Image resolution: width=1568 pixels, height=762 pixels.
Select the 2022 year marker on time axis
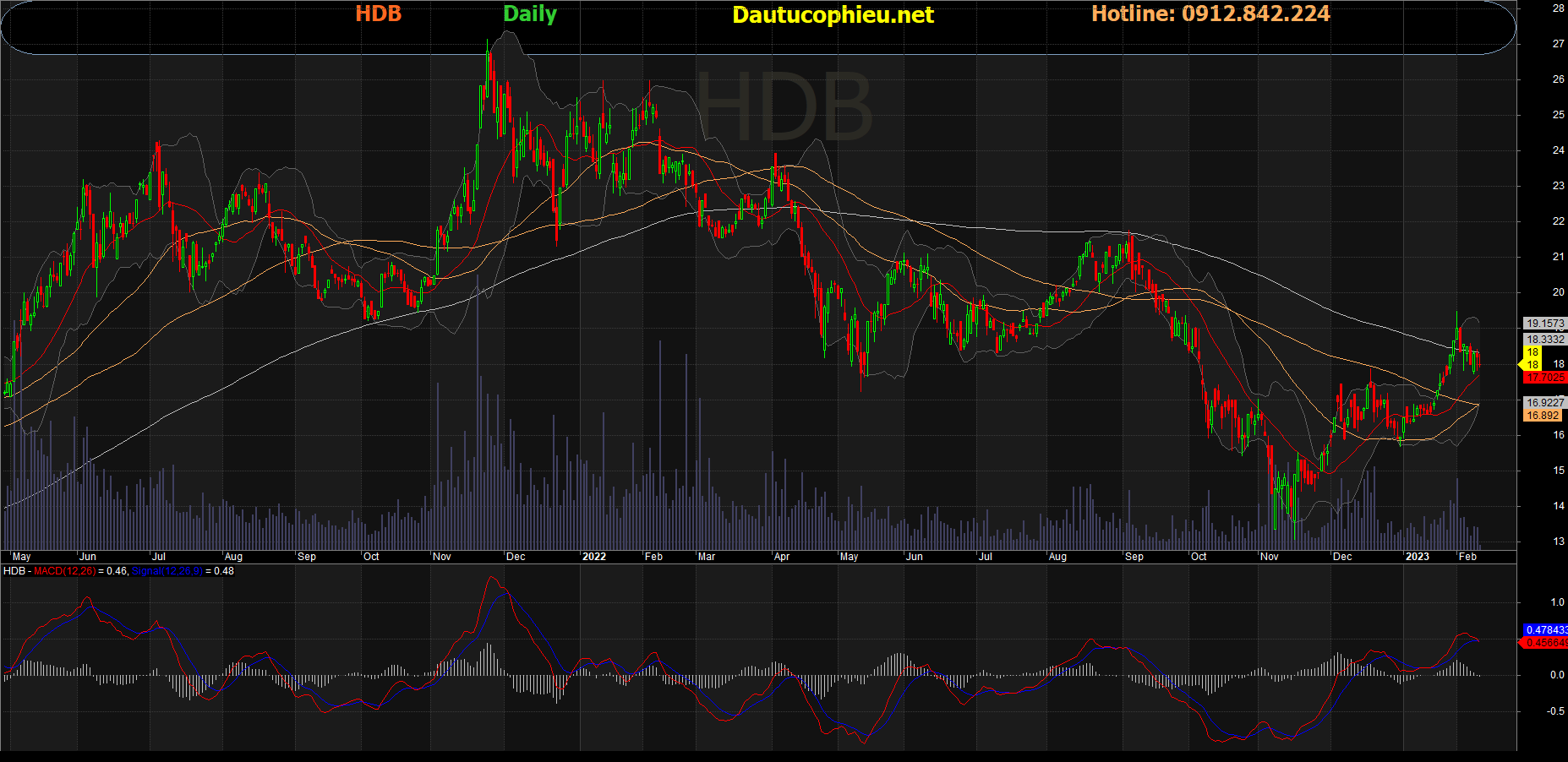pos(594,557)
